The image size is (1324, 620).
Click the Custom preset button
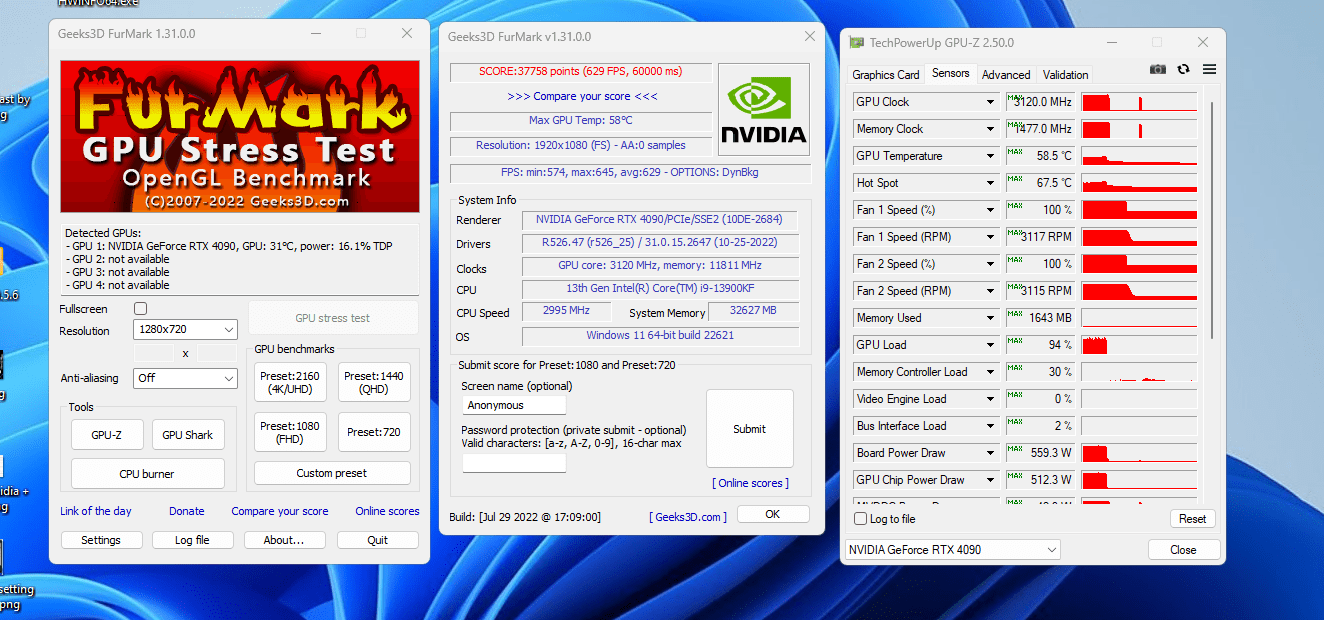point(332,473)
